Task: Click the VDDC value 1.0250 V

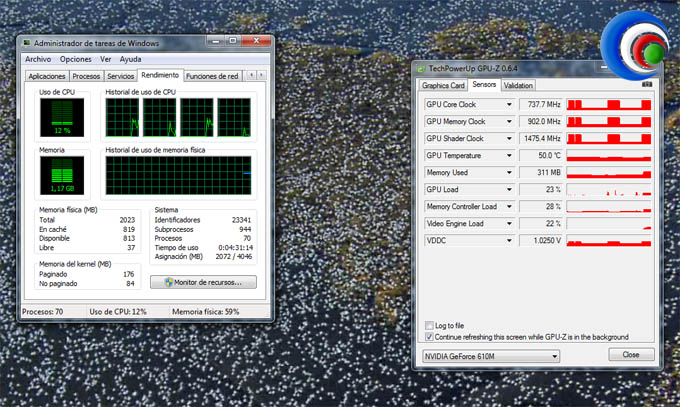Action: (x=541, y=240)
